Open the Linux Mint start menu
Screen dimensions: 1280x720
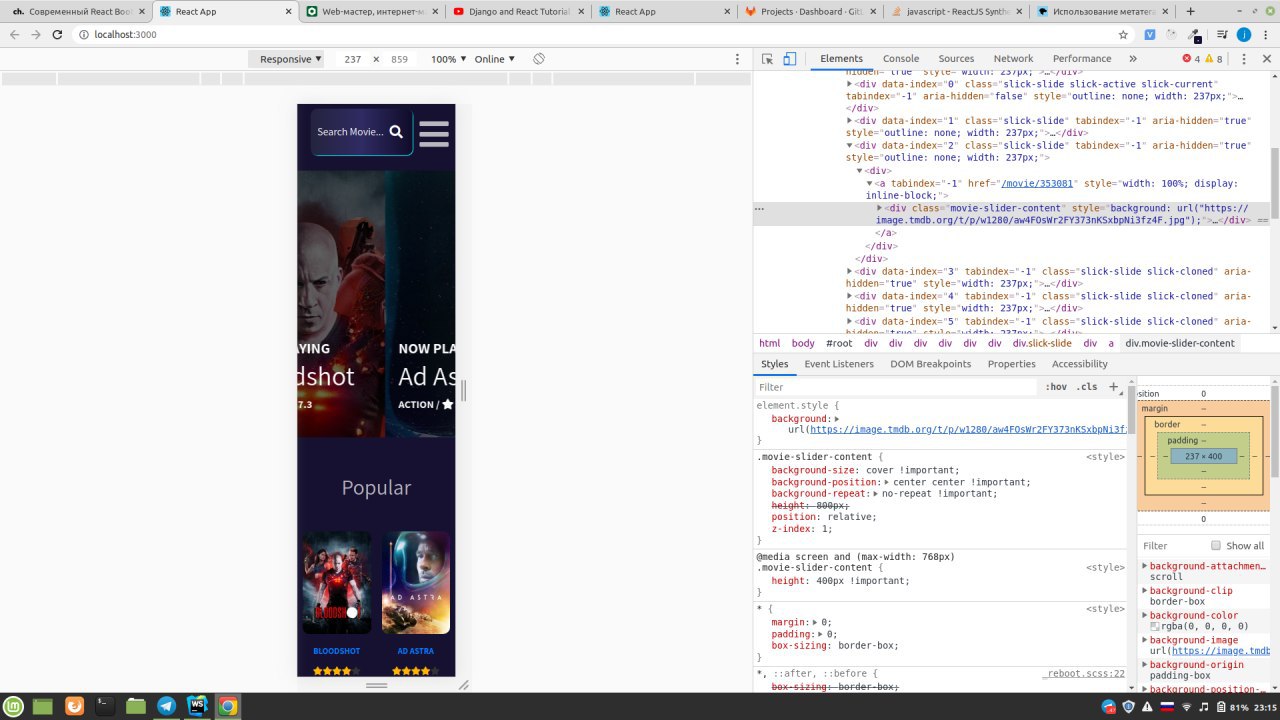13,706
